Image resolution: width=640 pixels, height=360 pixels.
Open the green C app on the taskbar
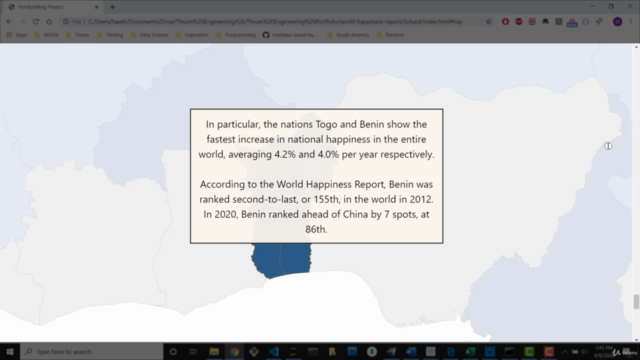529,351
